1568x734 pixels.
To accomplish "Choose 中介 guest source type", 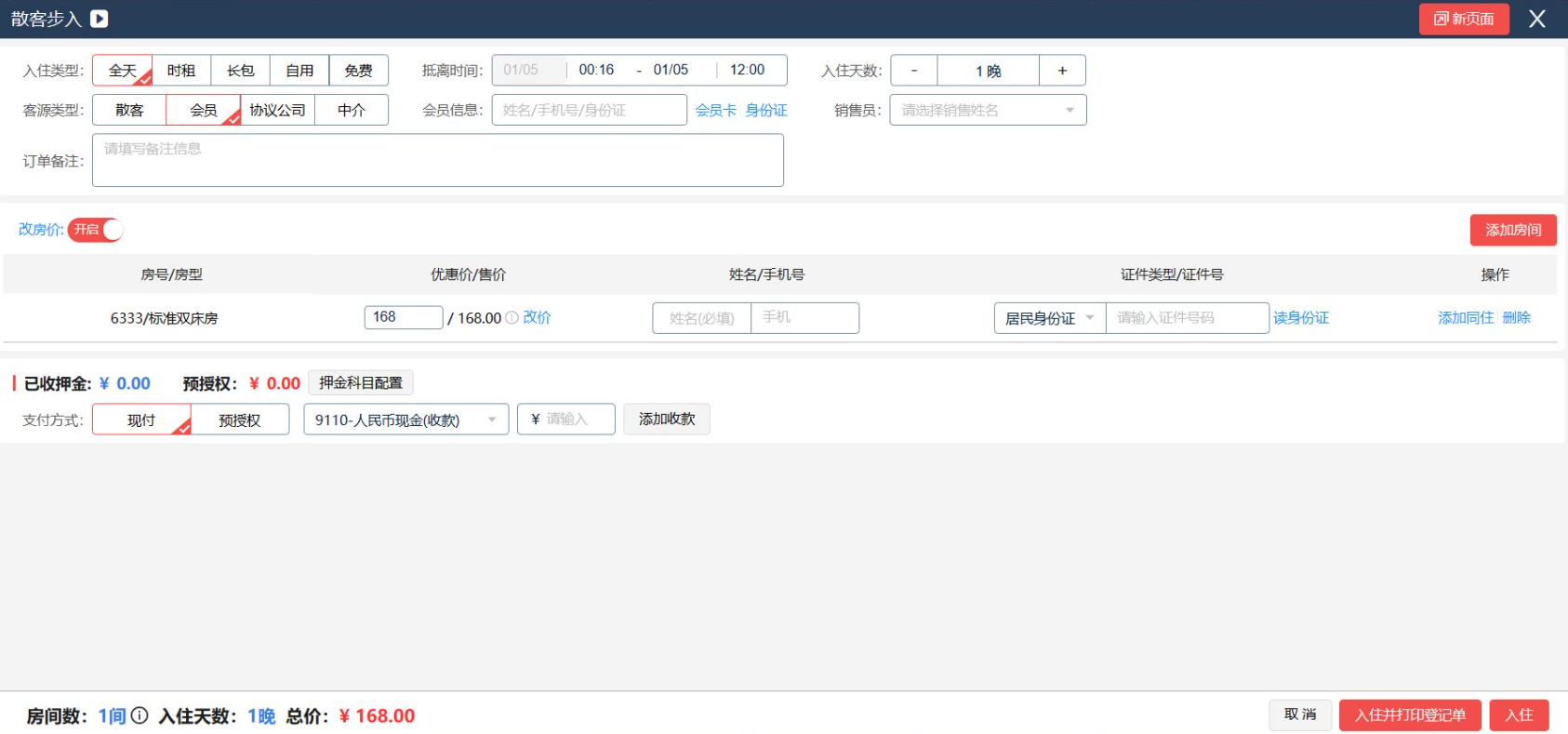I will click(x=352, y=110).
